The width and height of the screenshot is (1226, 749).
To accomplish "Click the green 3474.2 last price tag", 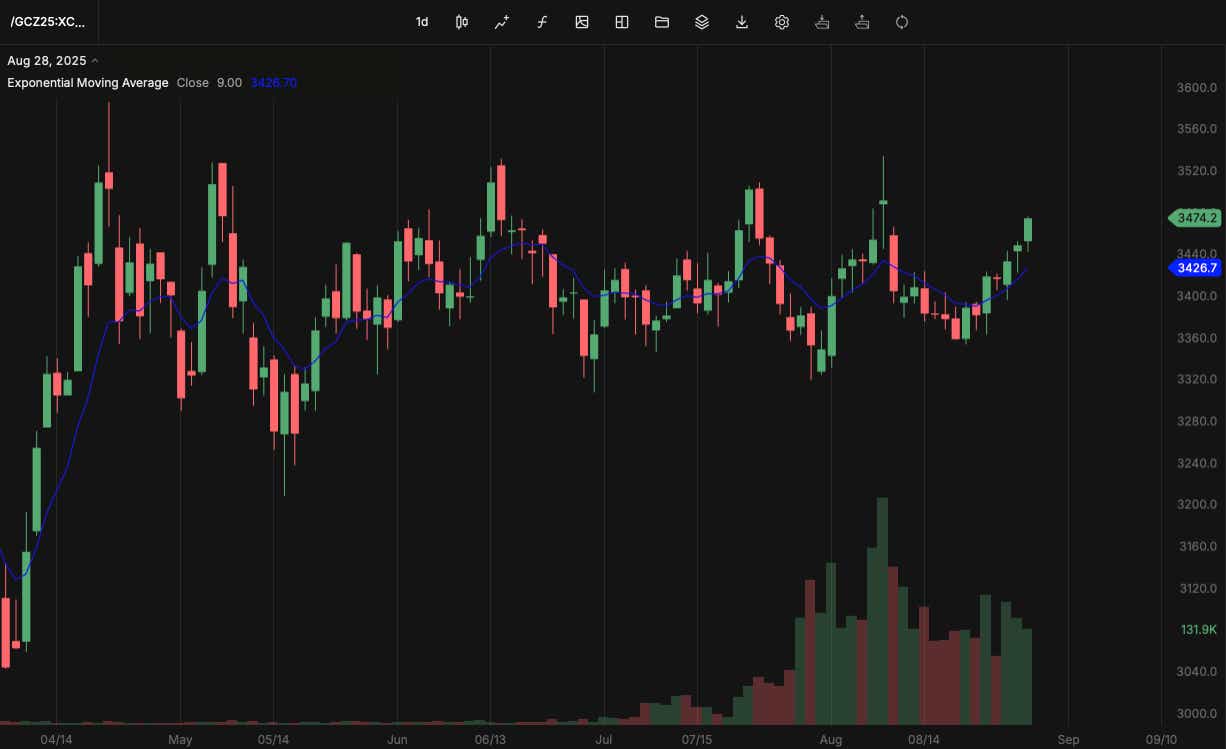I will [x=1195, y=217].
